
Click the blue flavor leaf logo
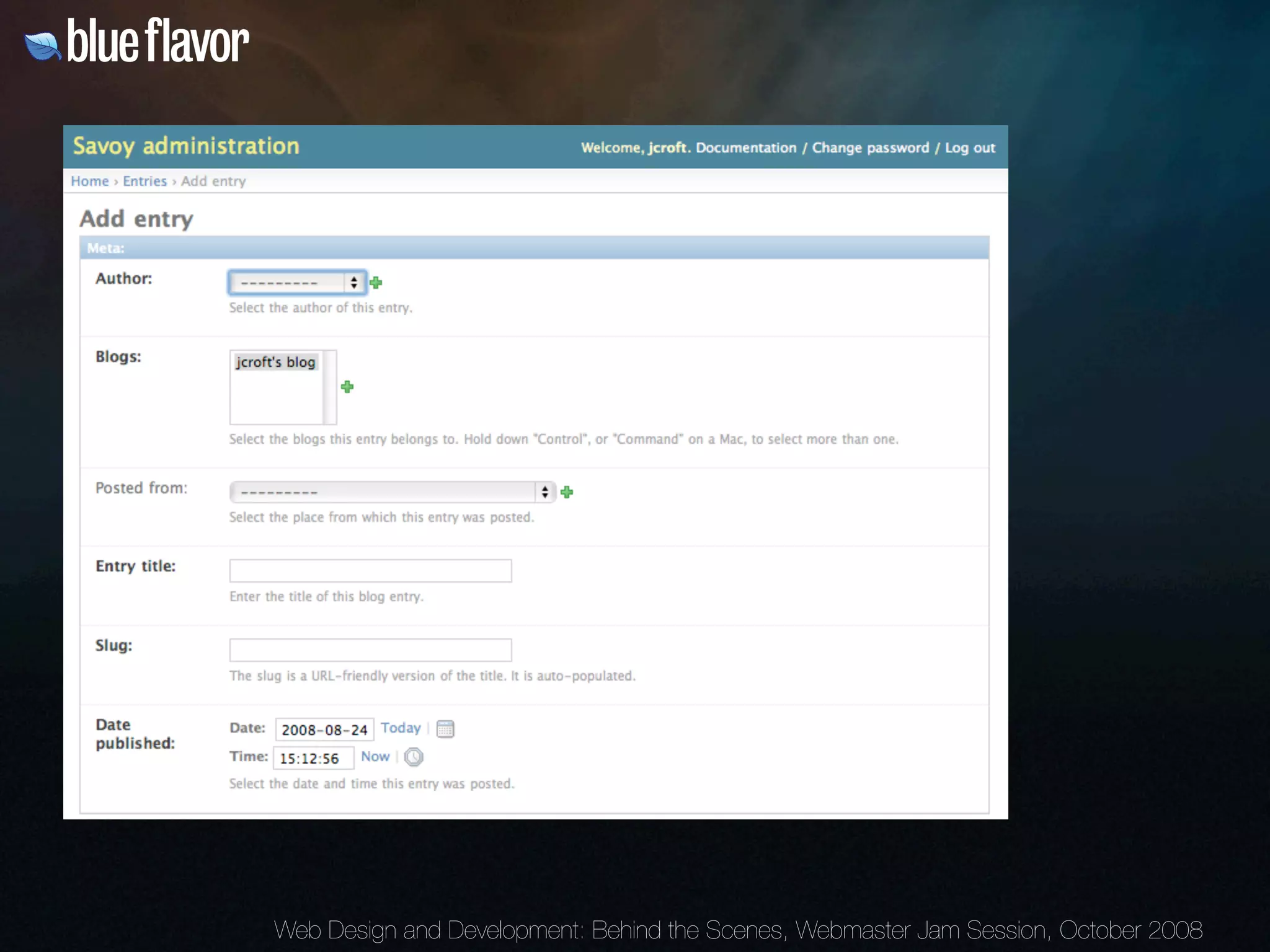(42, 46)
